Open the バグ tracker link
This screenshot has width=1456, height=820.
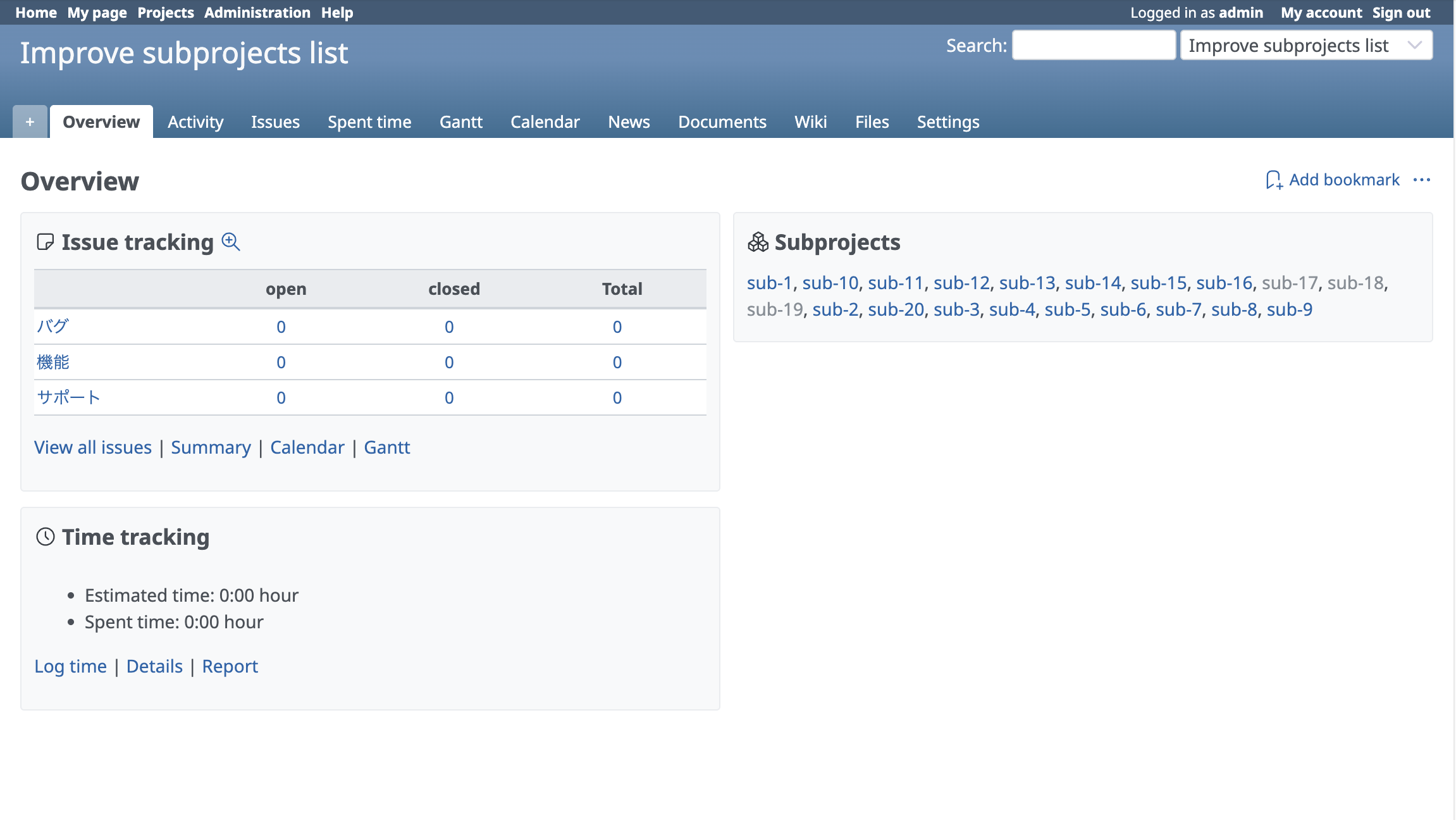pos(52,326)
